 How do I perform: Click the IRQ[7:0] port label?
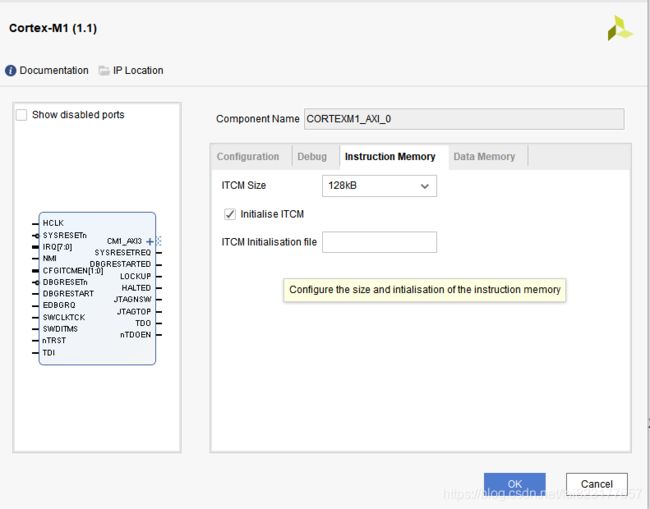click(x=57, y=247)
